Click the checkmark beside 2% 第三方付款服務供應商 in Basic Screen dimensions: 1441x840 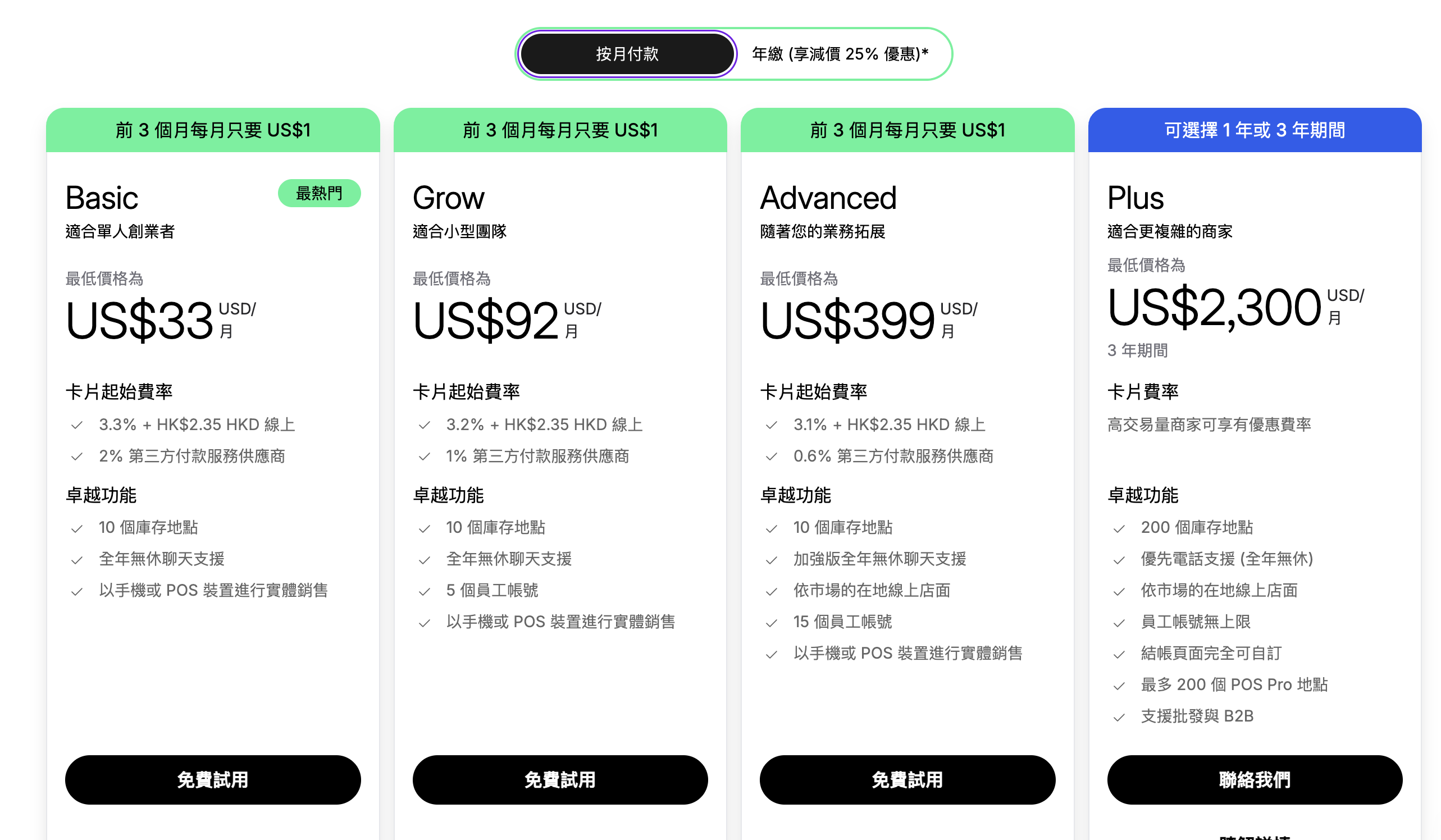(x=77, y=457)
